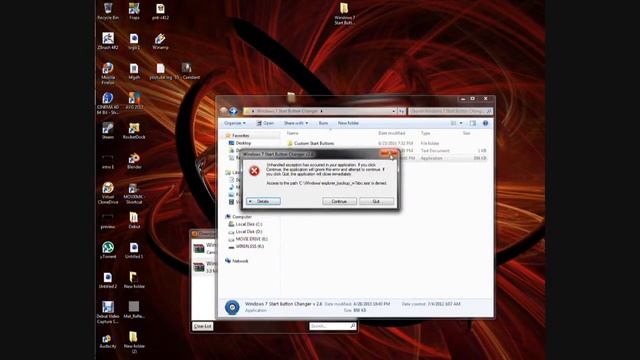
Task: Select the Untitled 2 file icon
Action: tap(108, 280)
